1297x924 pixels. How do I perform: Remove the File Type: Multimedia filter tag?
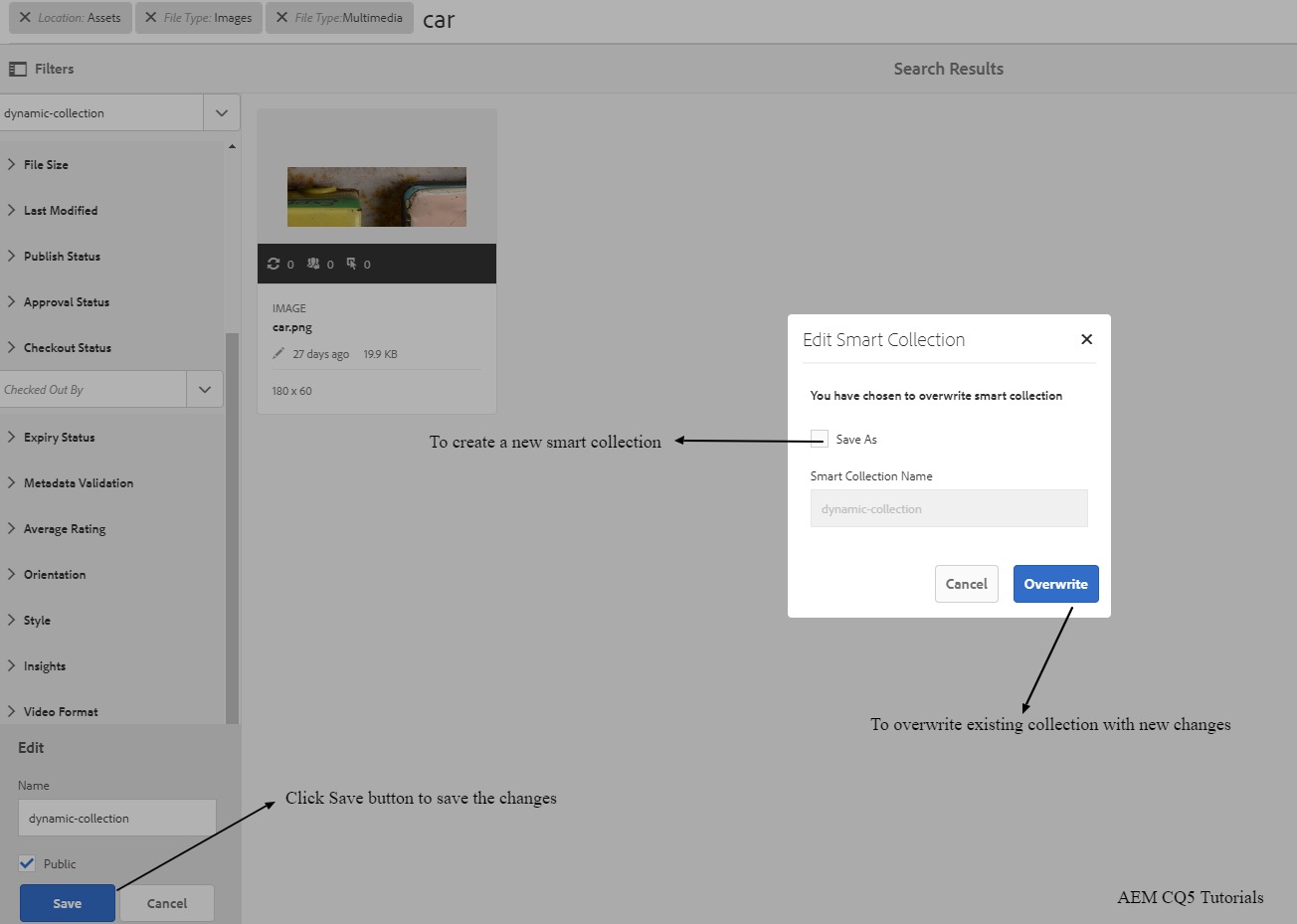coord(281,18)
